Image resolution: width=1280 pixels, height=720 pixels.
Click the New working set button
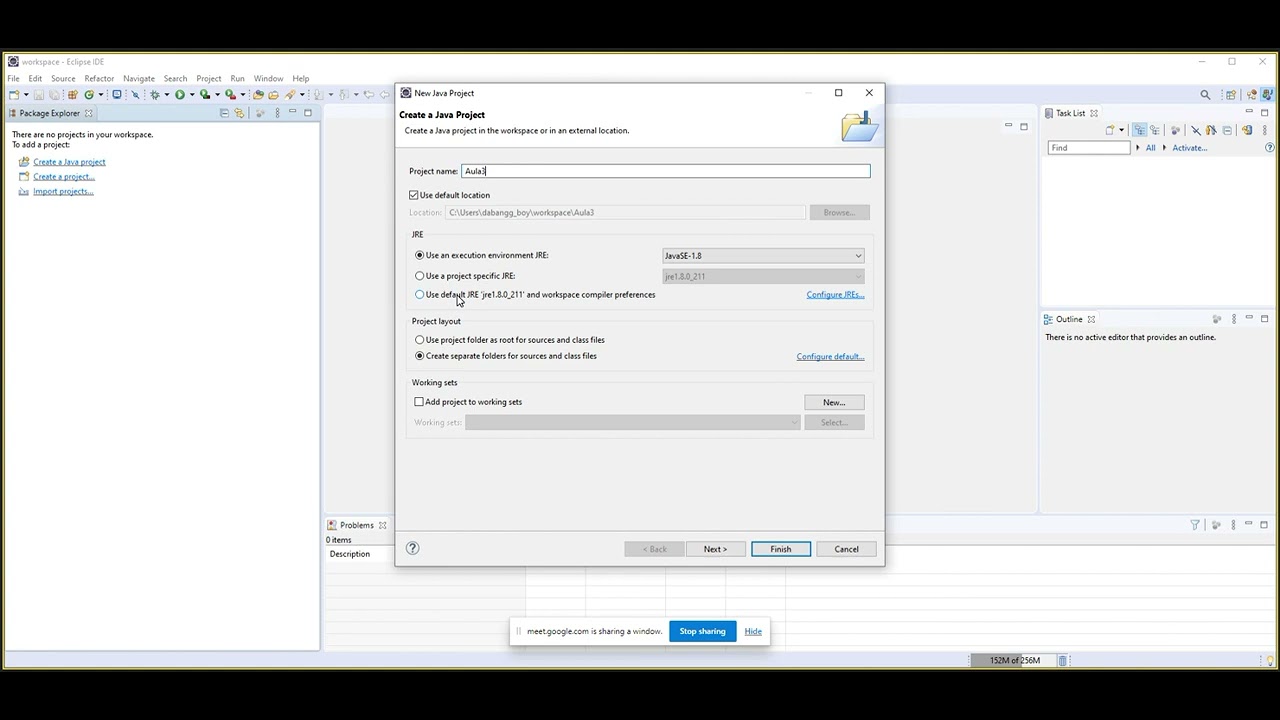coord(834,402)
